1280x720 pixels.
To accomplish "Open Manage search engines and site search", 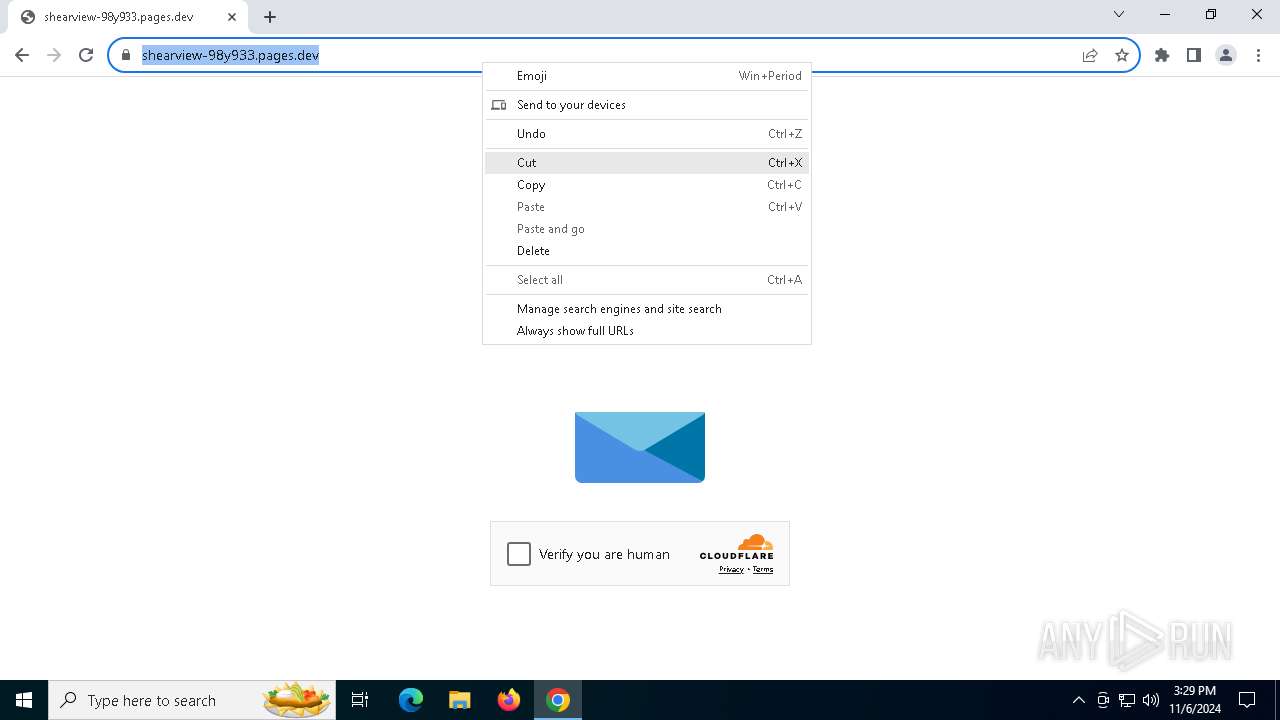I will pyautogui.click(x=647, y=309).
